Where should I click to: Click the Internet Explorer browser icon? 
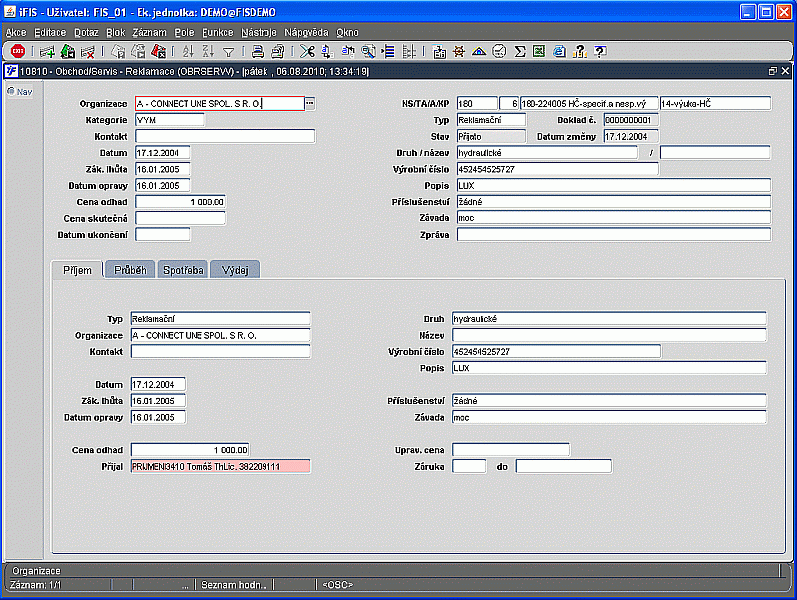(x=559, y=51)
